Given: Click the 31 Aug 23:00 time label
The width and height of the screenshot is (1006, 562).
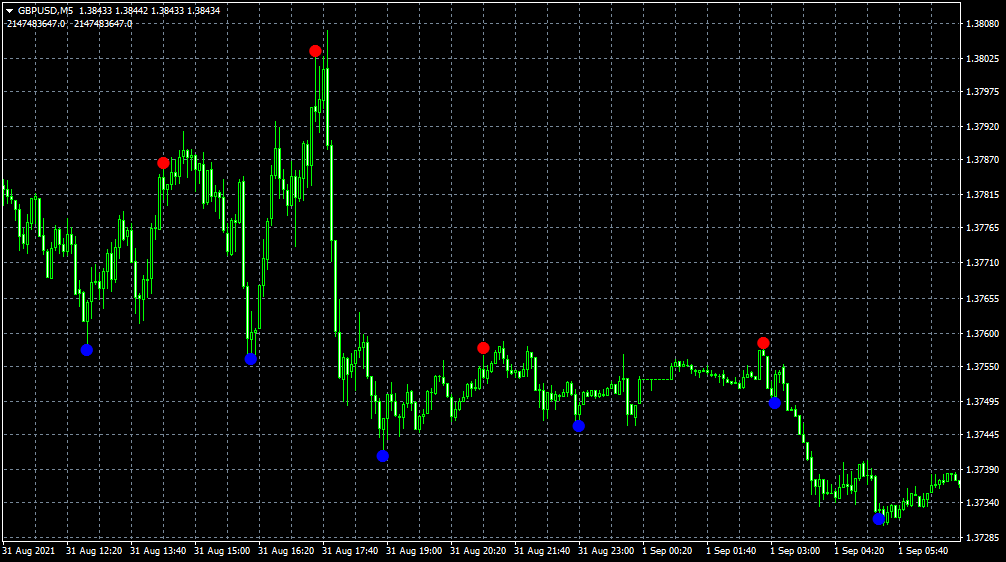Looking at the screenshot, I should pyautogui.click(x=606, y=550).
